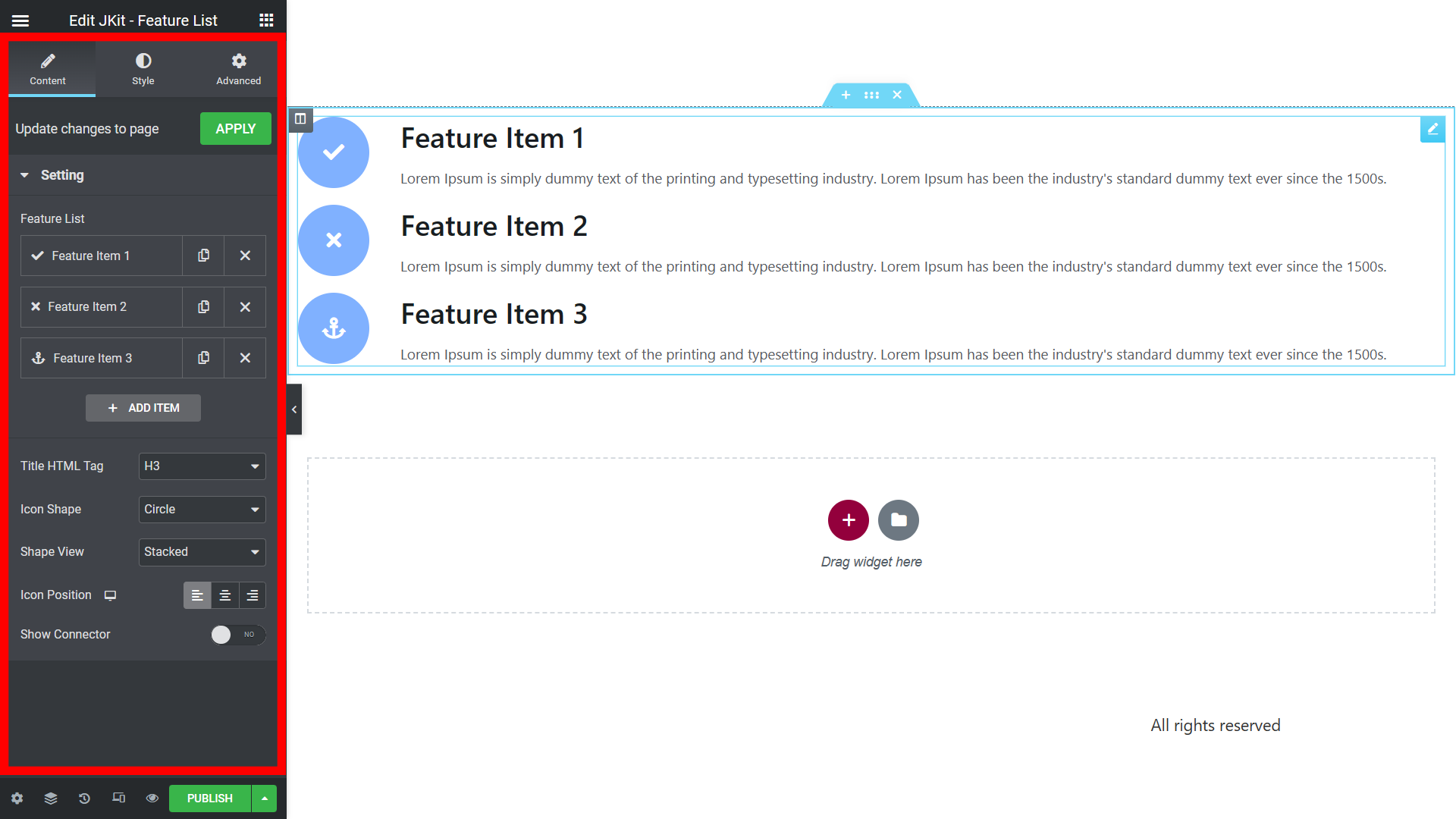The image size is (1456, 819).
Task: Toggle the Show Connector switch
Action: (x=238, y=635)
